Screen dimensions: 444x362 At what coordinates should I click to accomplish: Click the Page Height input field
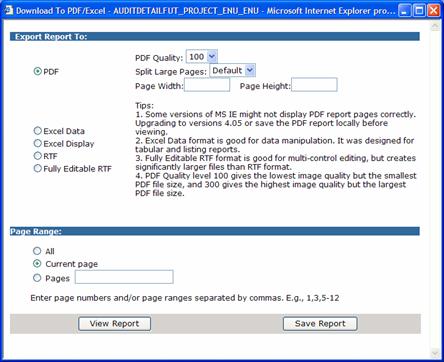click(314, 85)
